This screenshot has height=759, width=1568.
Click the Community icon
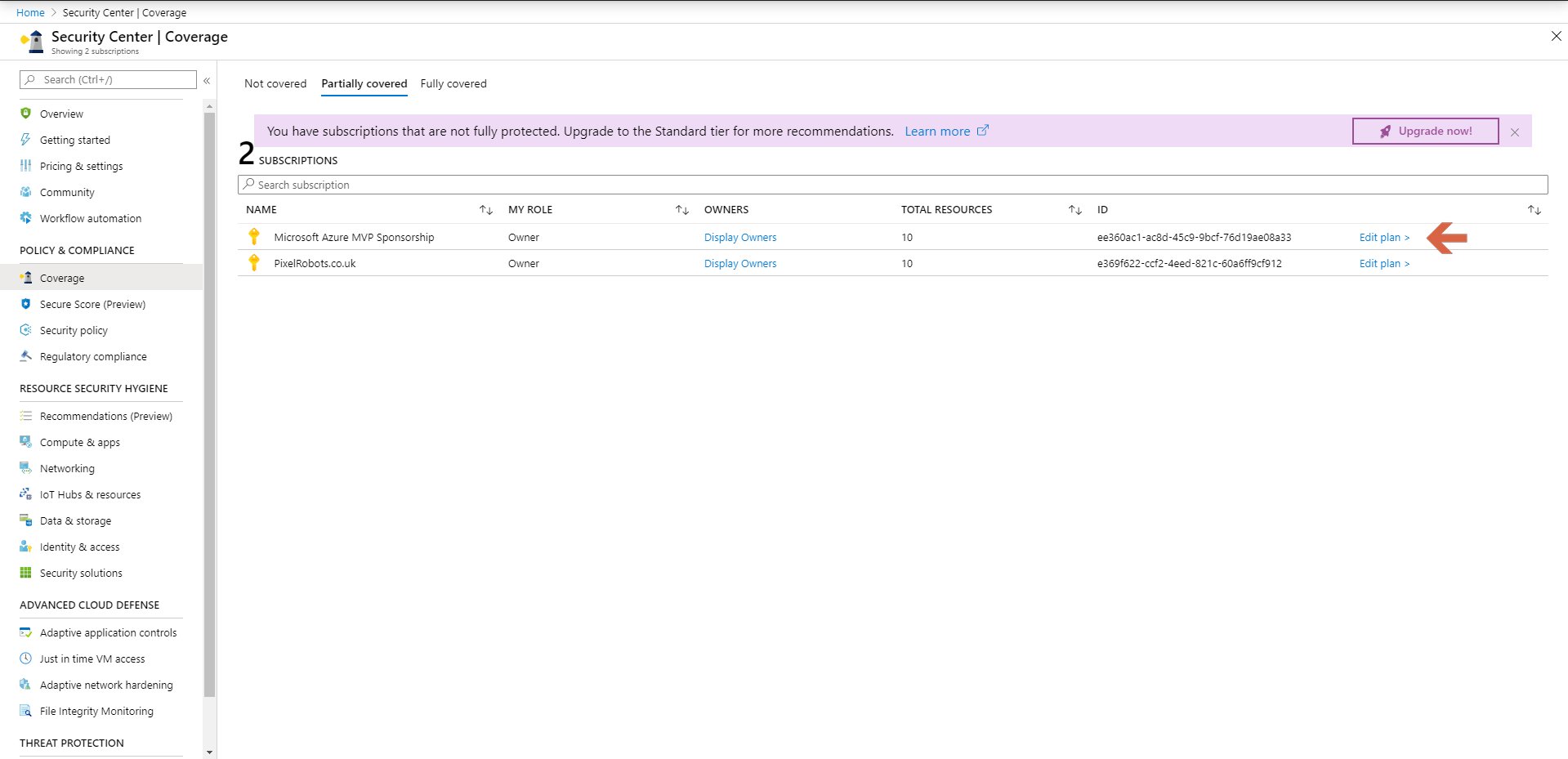click(25, 192)
